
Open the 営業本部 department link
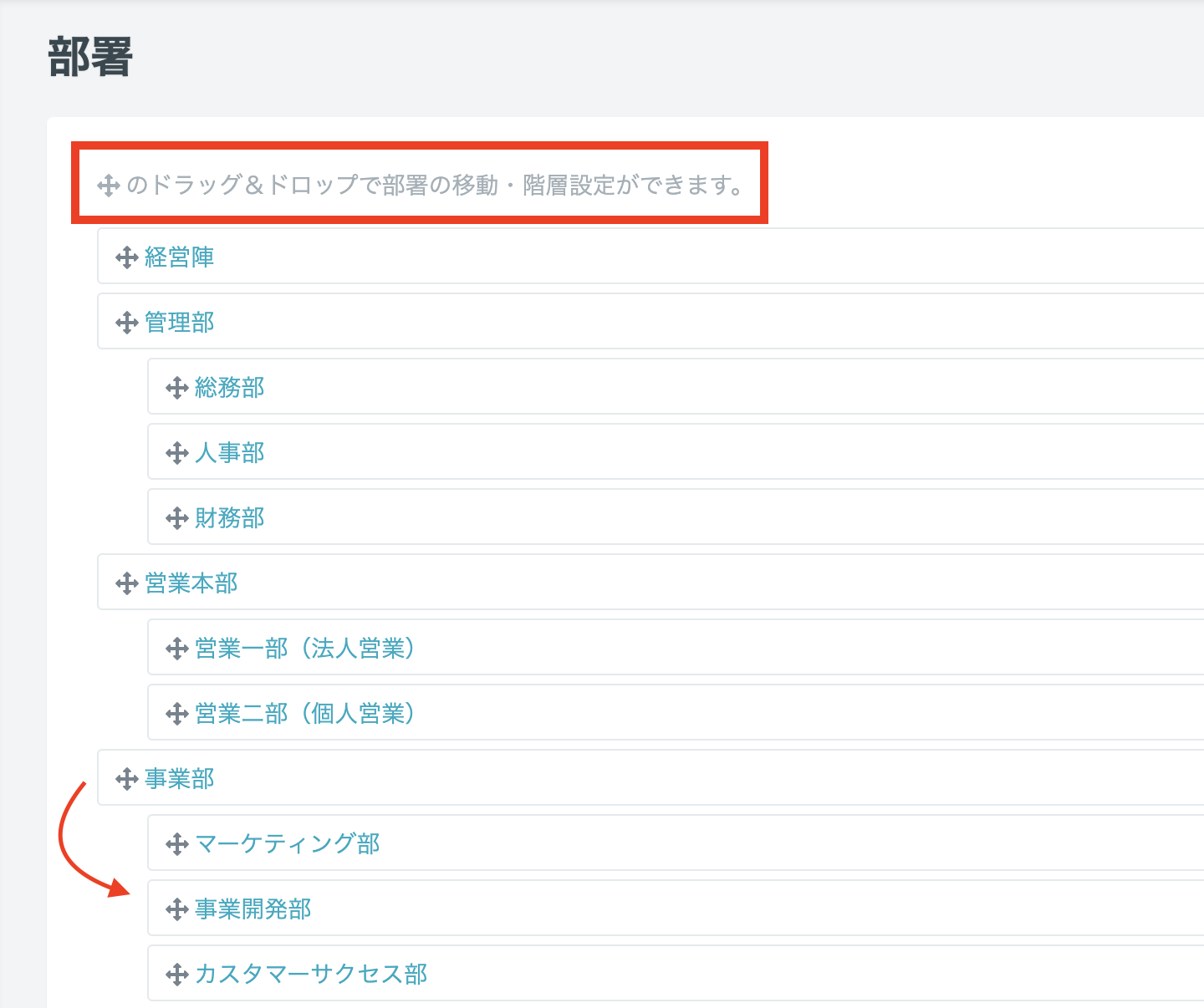click(191, 583)
